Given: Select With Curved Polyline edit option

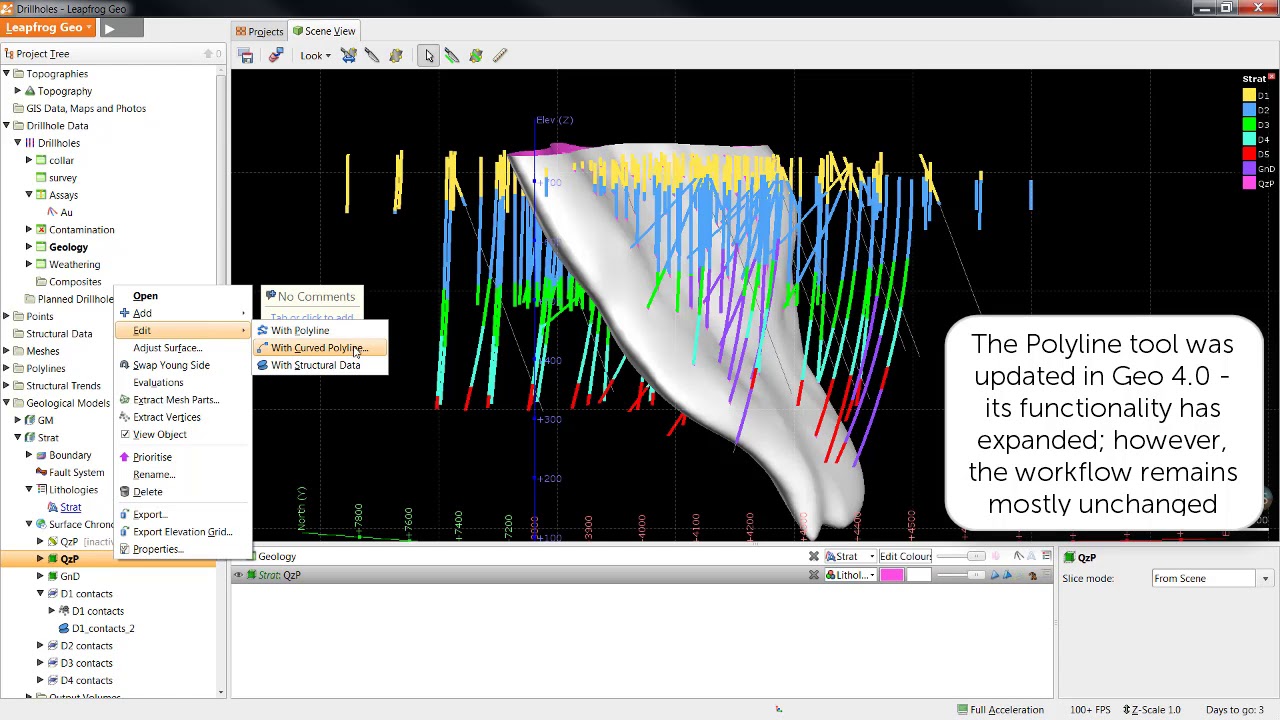Looking at the screenshot, I should [318, 348].
